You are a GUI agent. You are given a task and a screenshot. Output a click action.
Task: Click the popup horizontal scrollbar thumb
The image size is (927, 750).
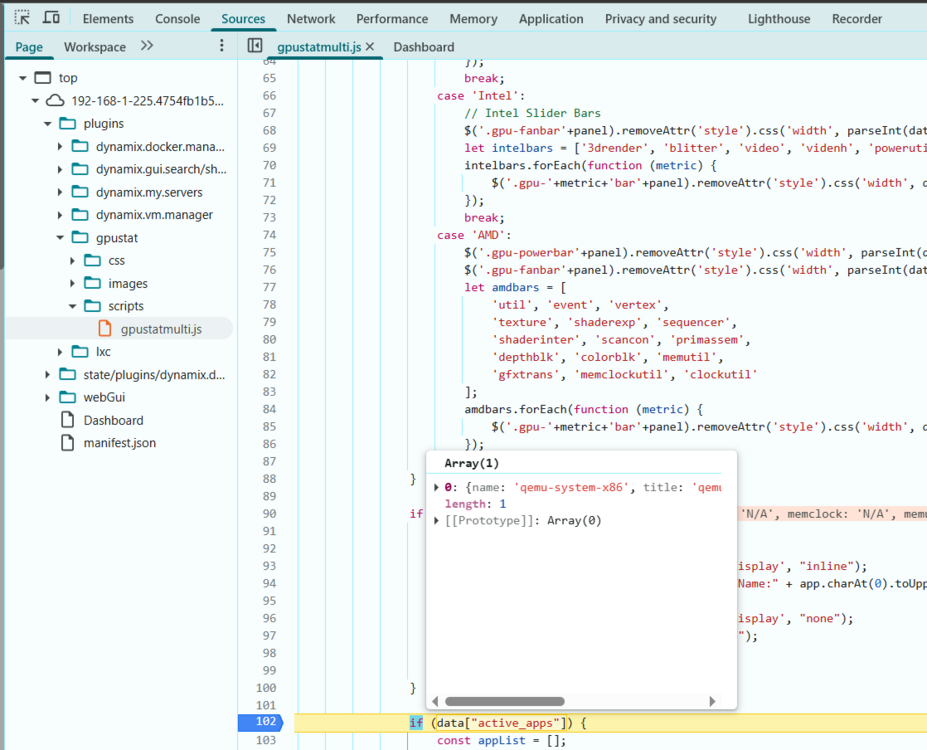point(505,702)
